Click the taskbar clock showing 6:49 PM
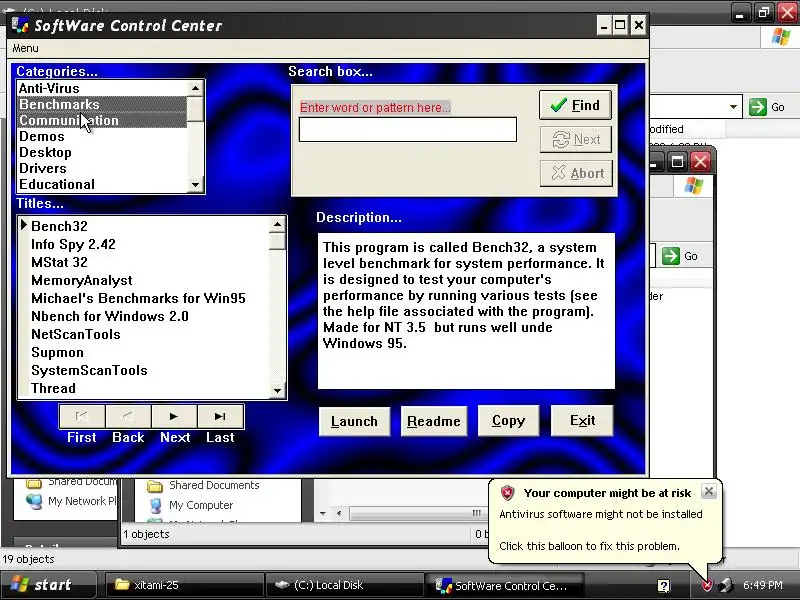 point(763,585)
